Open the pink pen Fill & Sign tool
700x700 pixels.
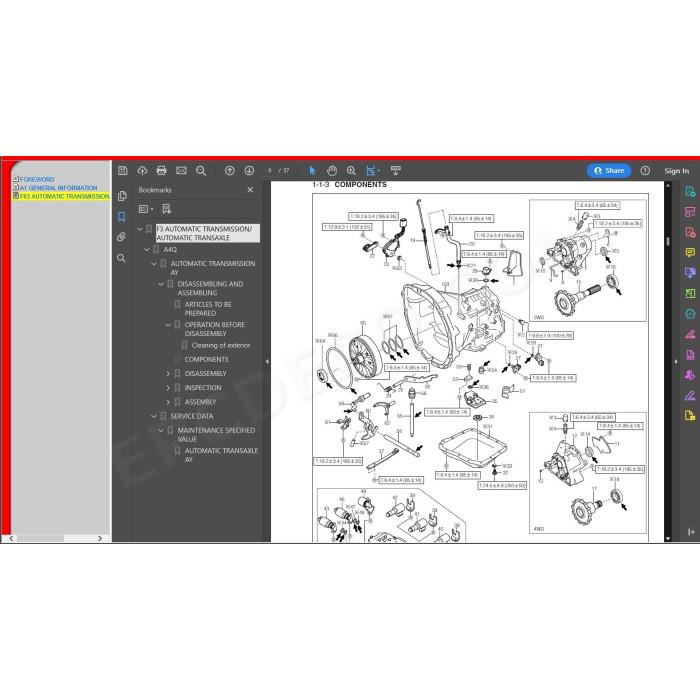click(x=690, y=334)
